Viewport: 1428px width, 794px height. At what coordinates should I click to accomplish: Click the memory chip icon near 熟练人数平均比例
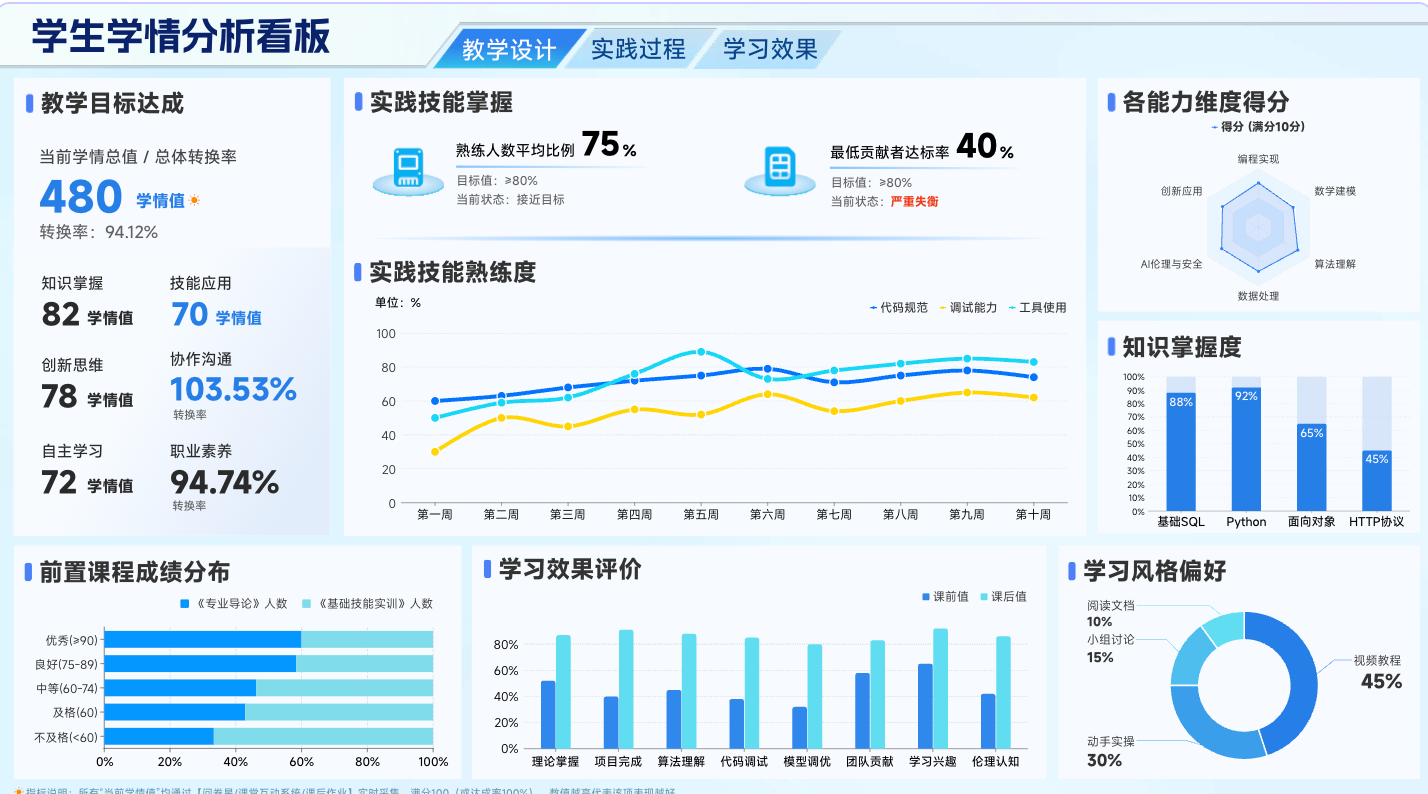(407, 170)
